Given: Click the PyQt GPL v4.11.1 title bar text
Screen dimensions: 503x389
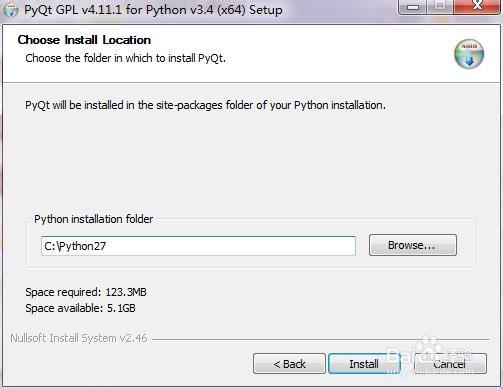Looking at the screenshot, I should tap(153, 10).
